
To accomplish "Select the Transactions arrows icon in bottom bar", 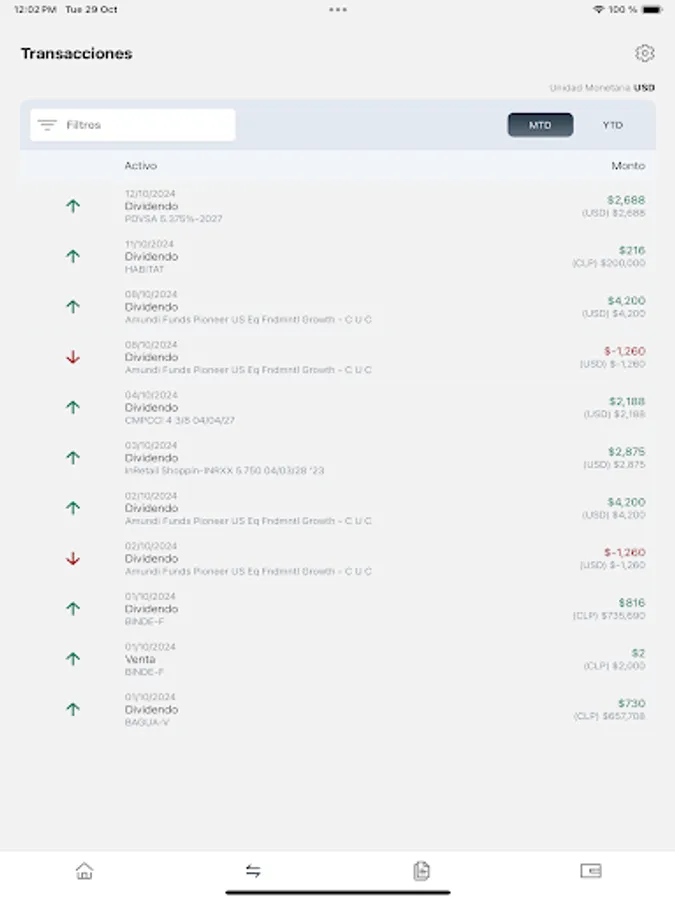I will (253, 871).
